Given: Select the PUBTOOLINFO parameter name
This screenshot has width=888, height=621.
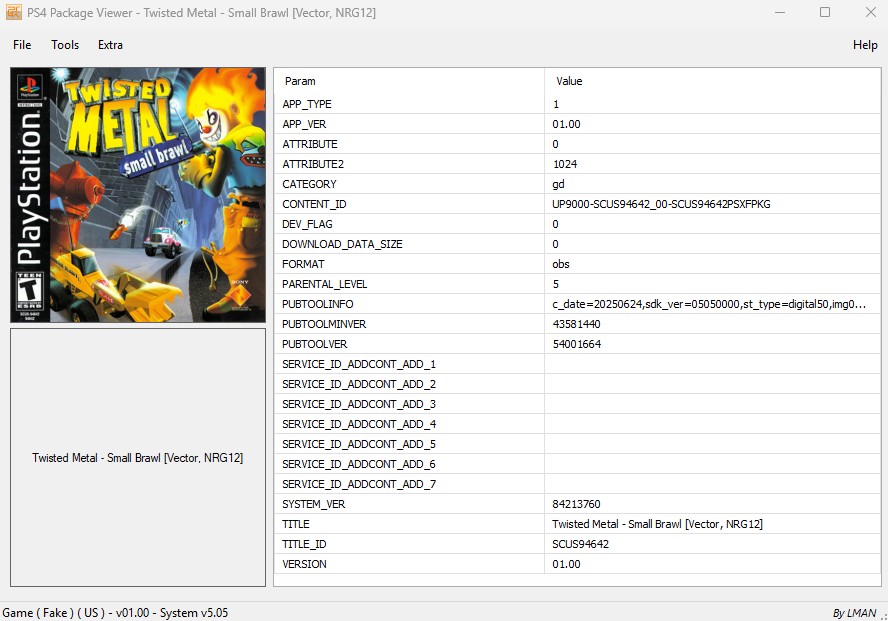Looking at the screenshot, I should tap(318, 304).
